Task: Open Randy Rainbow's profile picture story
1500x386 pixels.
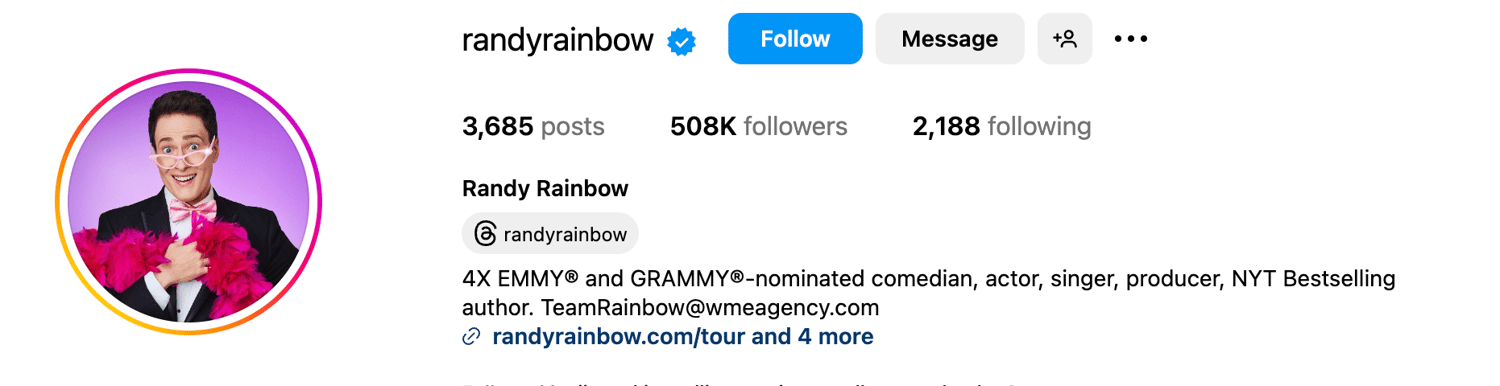Action: pyautogui.click(x=188, y=202)
